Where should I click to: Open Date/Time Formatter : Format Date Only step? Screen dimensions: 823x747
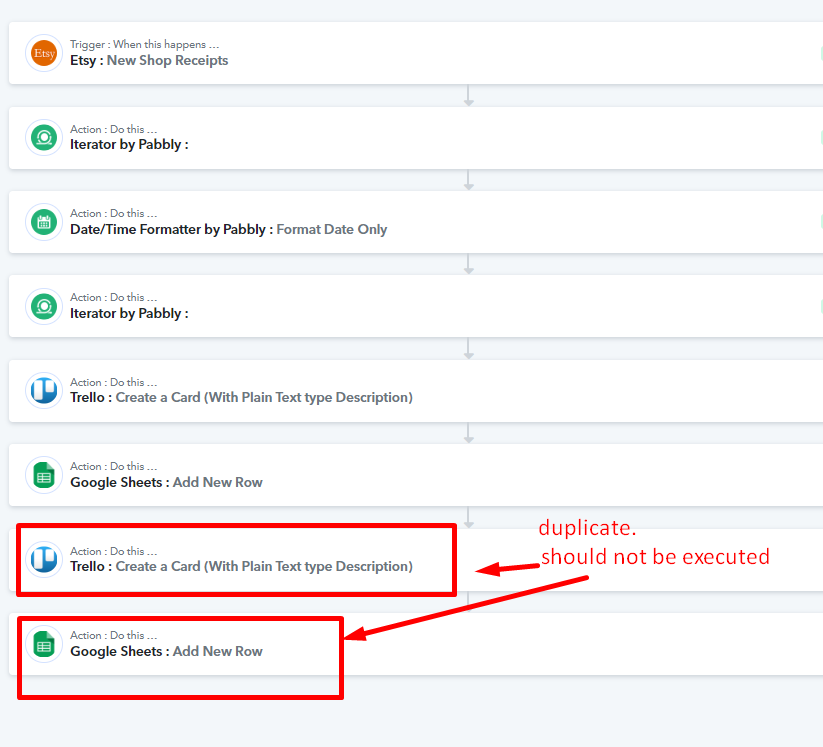point(228,229)
